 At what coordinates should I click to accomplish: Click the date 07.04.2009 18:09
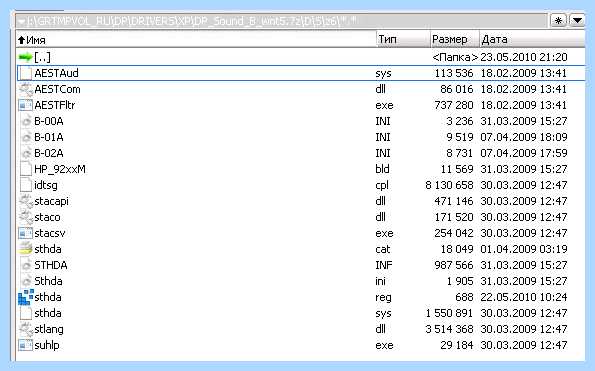[524, 137]
